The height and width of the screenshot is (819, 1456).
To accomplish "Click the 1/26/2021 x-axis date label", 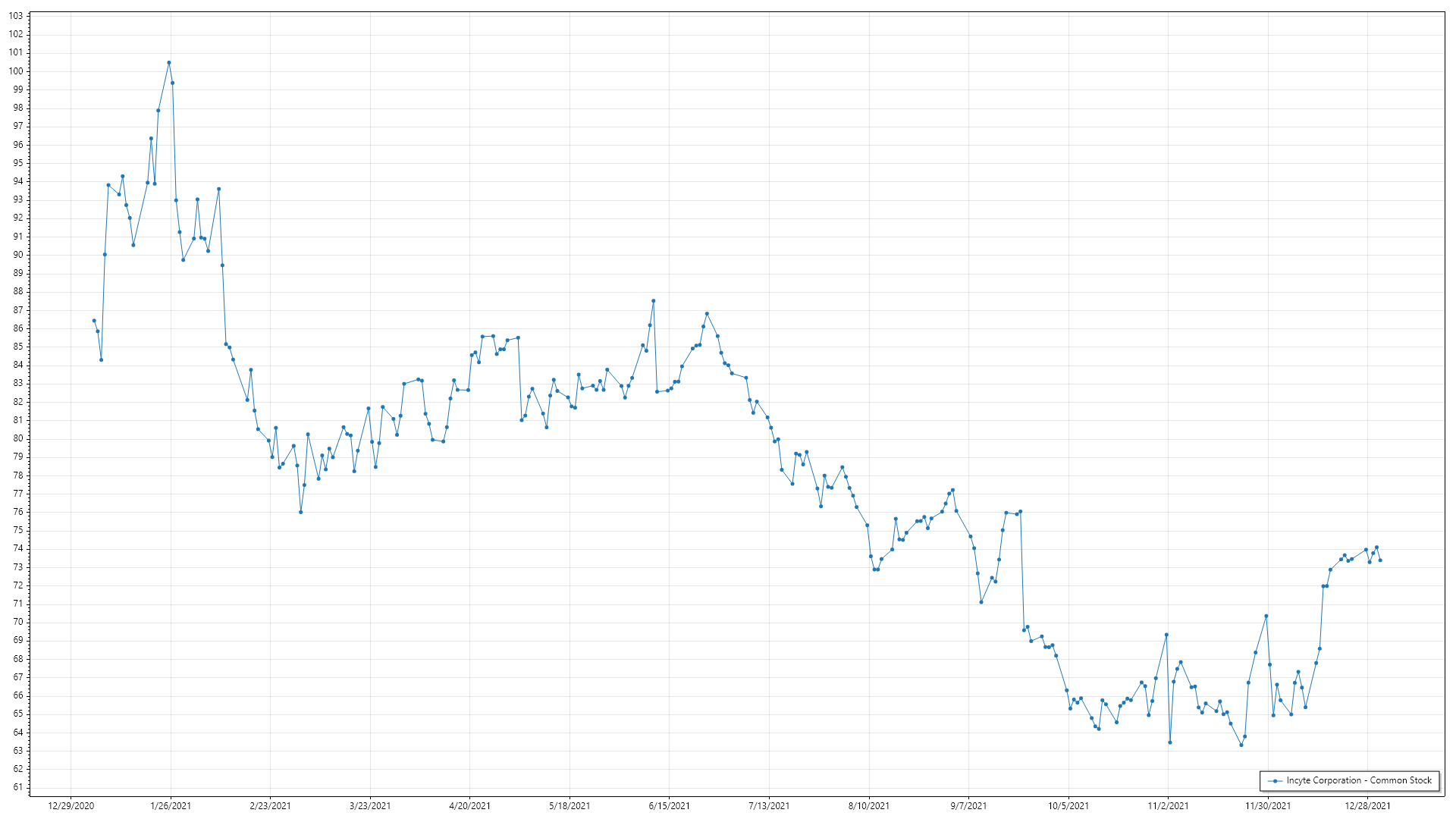I will click(171, 805).
